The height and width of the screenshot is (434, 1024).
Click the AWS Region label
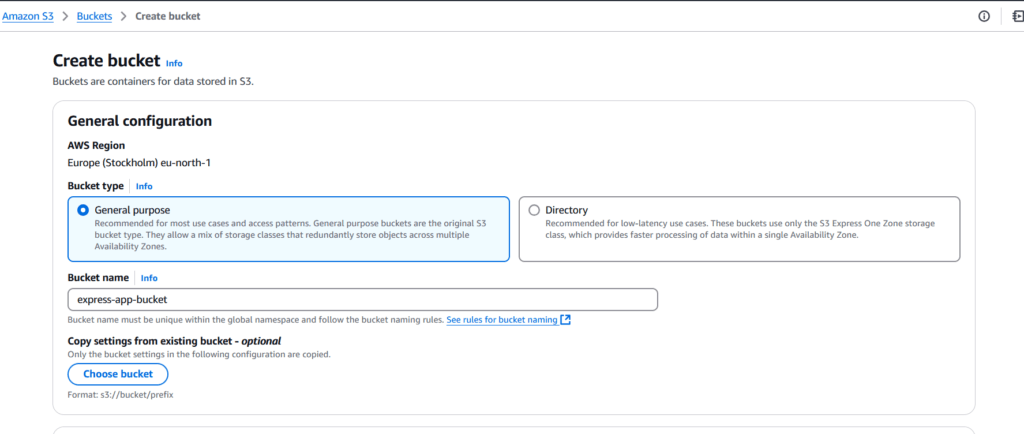point(96,146)
